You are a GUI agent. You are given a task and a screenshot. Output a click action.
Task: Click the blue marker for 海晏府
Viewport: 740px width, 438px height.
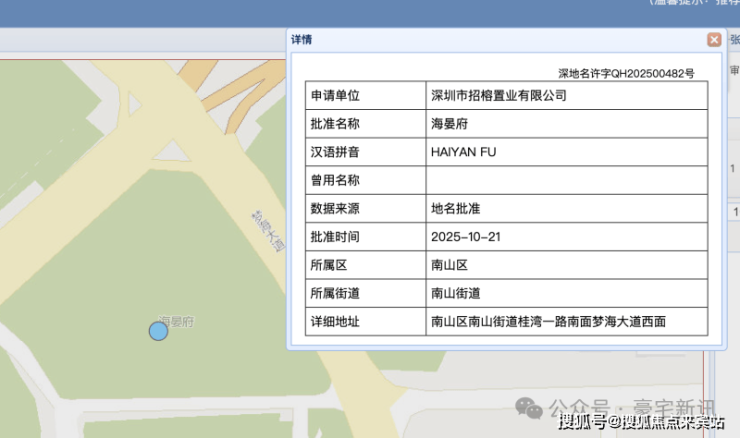(159, 331)
